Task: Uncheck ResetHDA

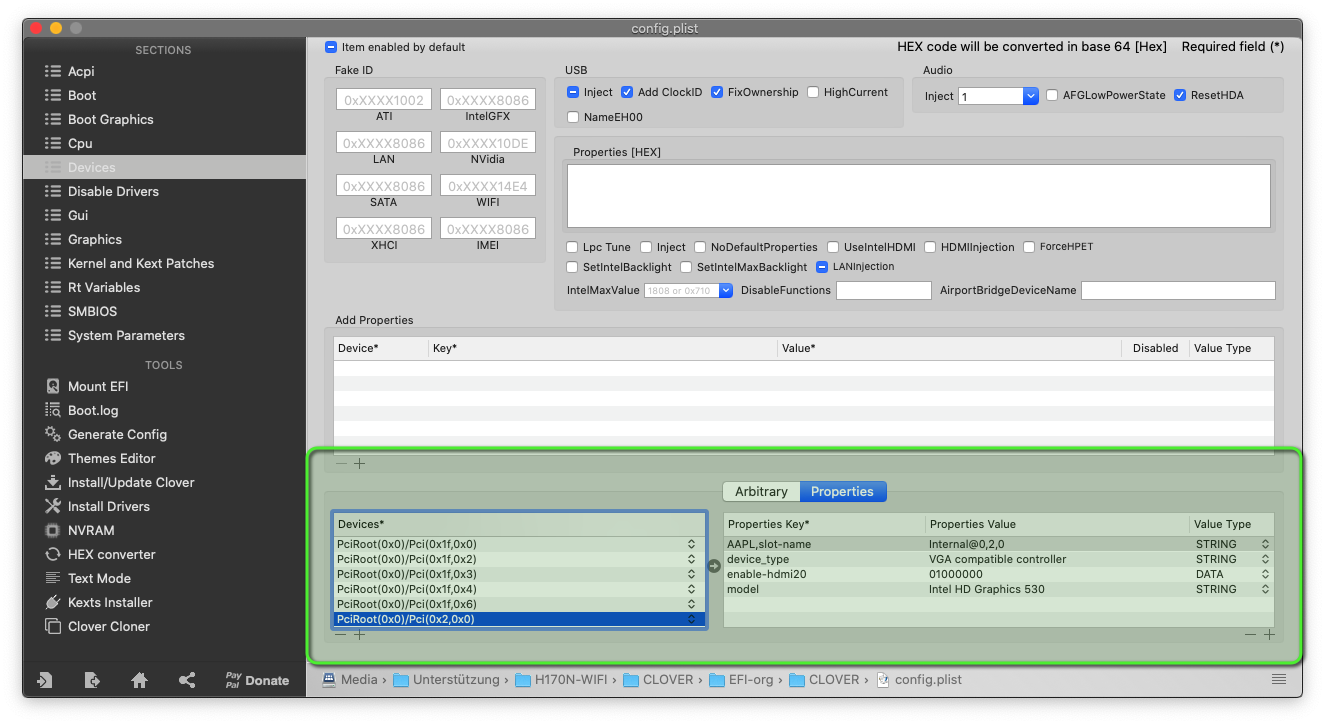Action: pos(1180,95)
